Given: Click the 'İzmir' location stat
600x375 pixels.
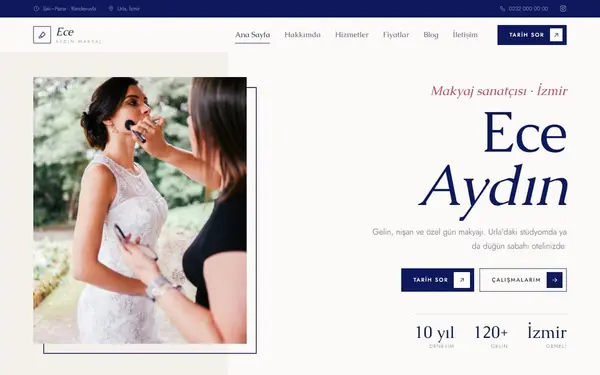Looking at the screenshot, I should click(547, 336).
